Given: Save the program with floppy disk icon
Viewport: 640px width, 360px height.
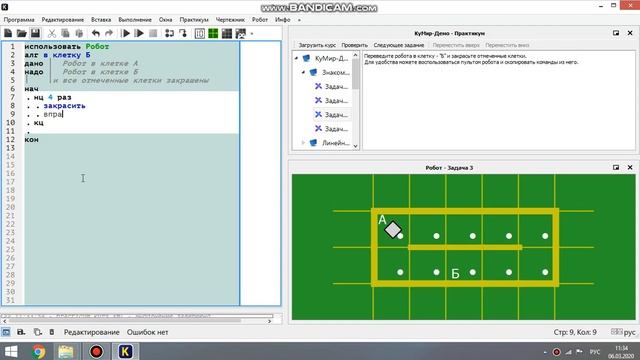Looking at the screenshot, I should (36, 33).
